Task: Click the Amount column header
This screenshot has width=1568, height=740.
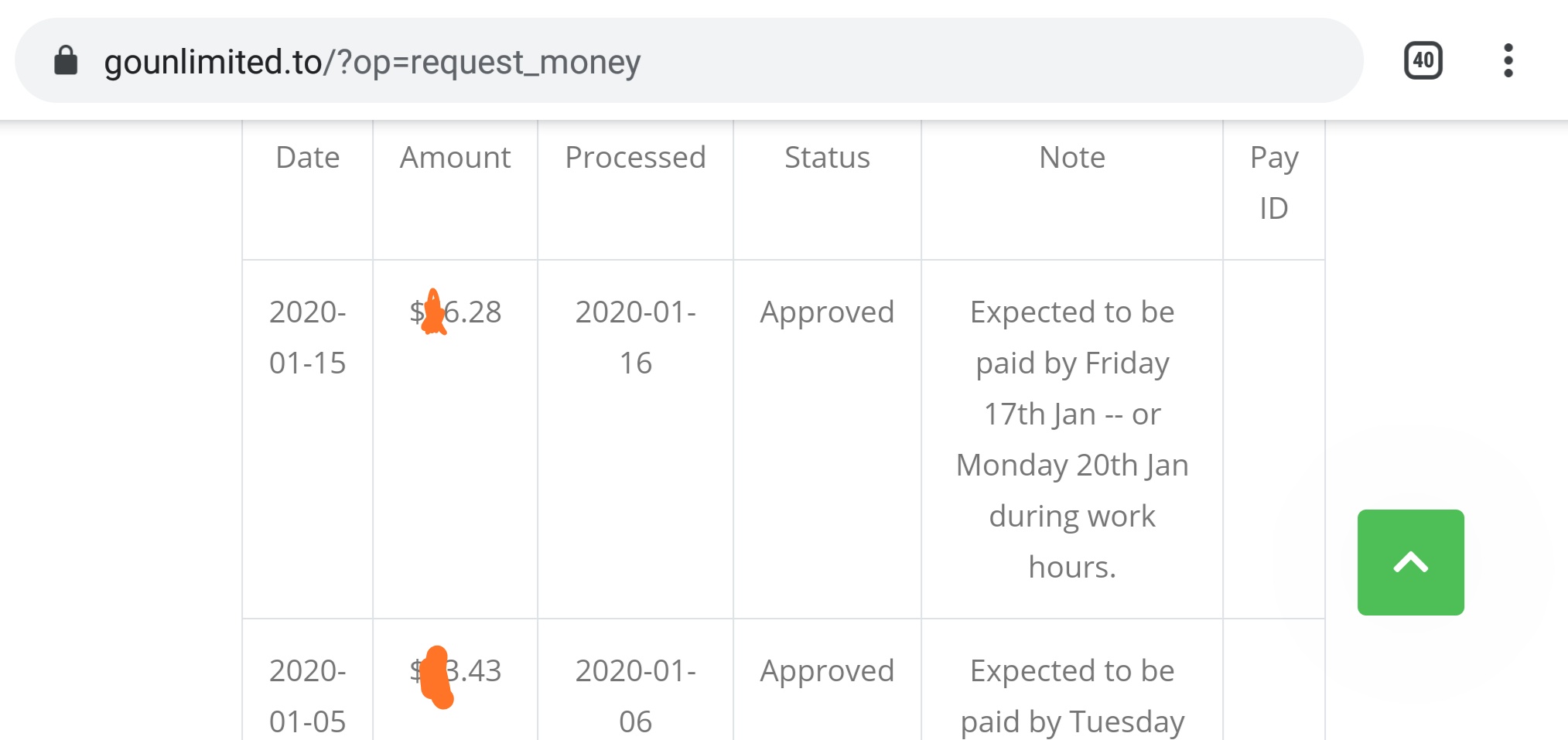Action: tap(455, 158)
